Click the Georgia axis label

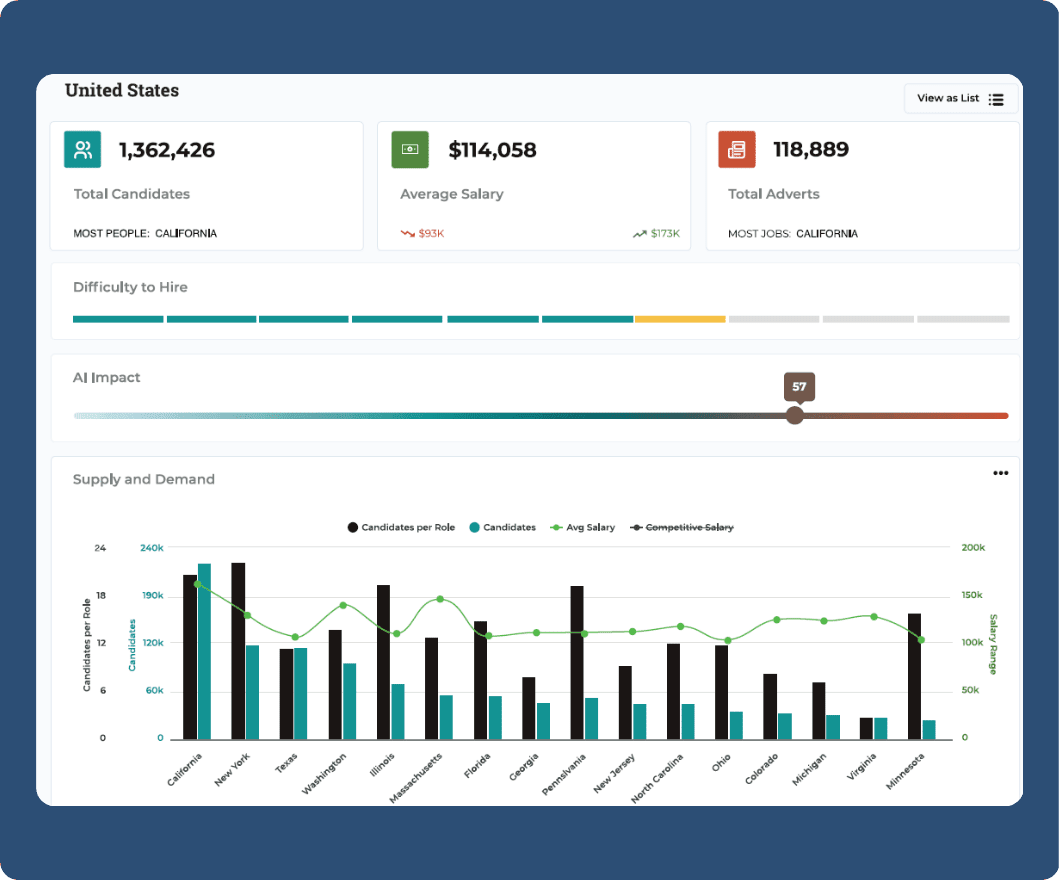point(524,767)
